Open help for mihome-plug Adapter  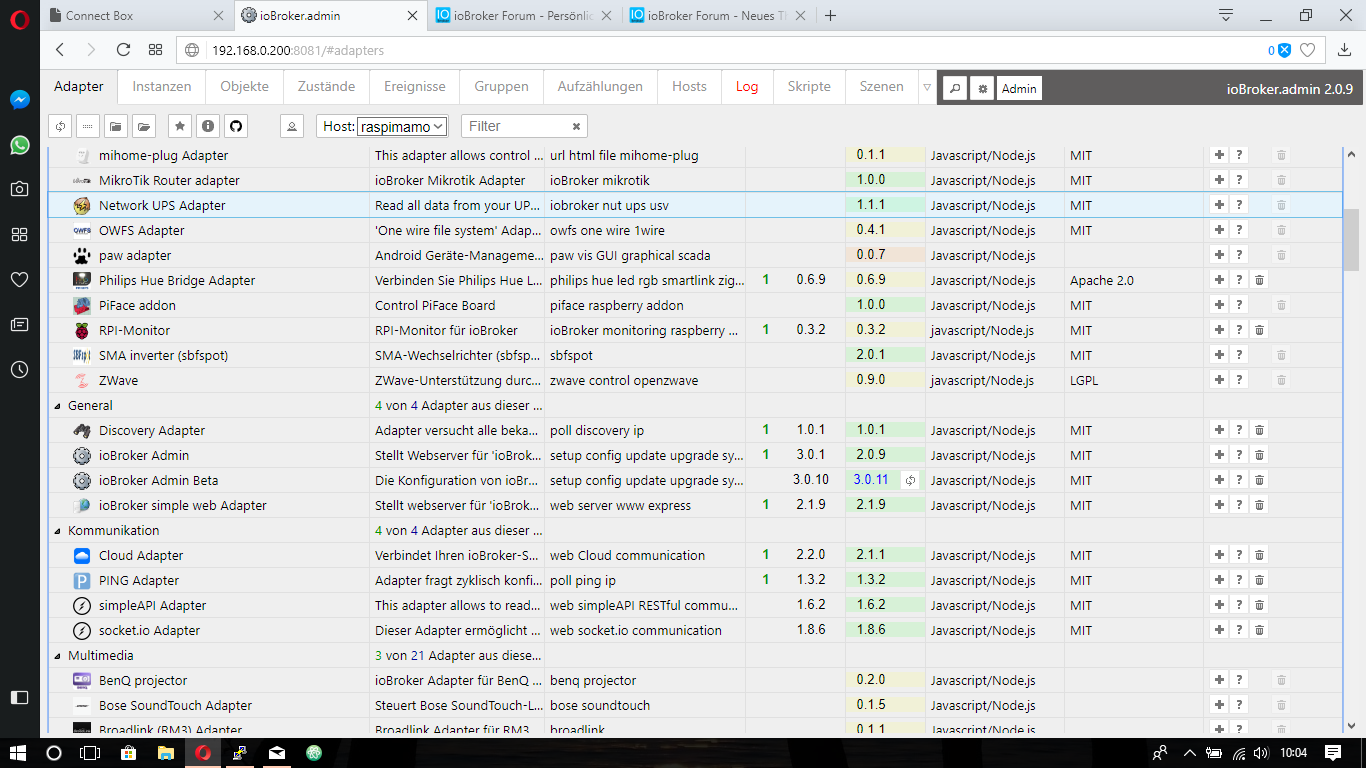(x=1239, y=155)
